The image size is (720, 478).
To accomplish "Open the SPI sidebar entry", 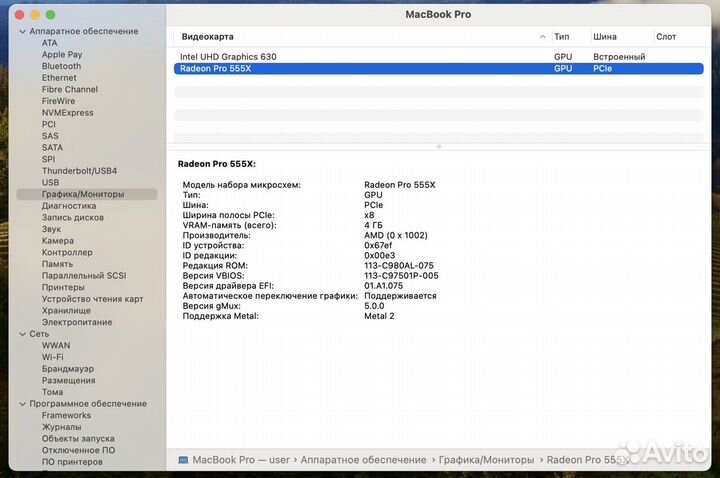I will click(x=48, y=159).
